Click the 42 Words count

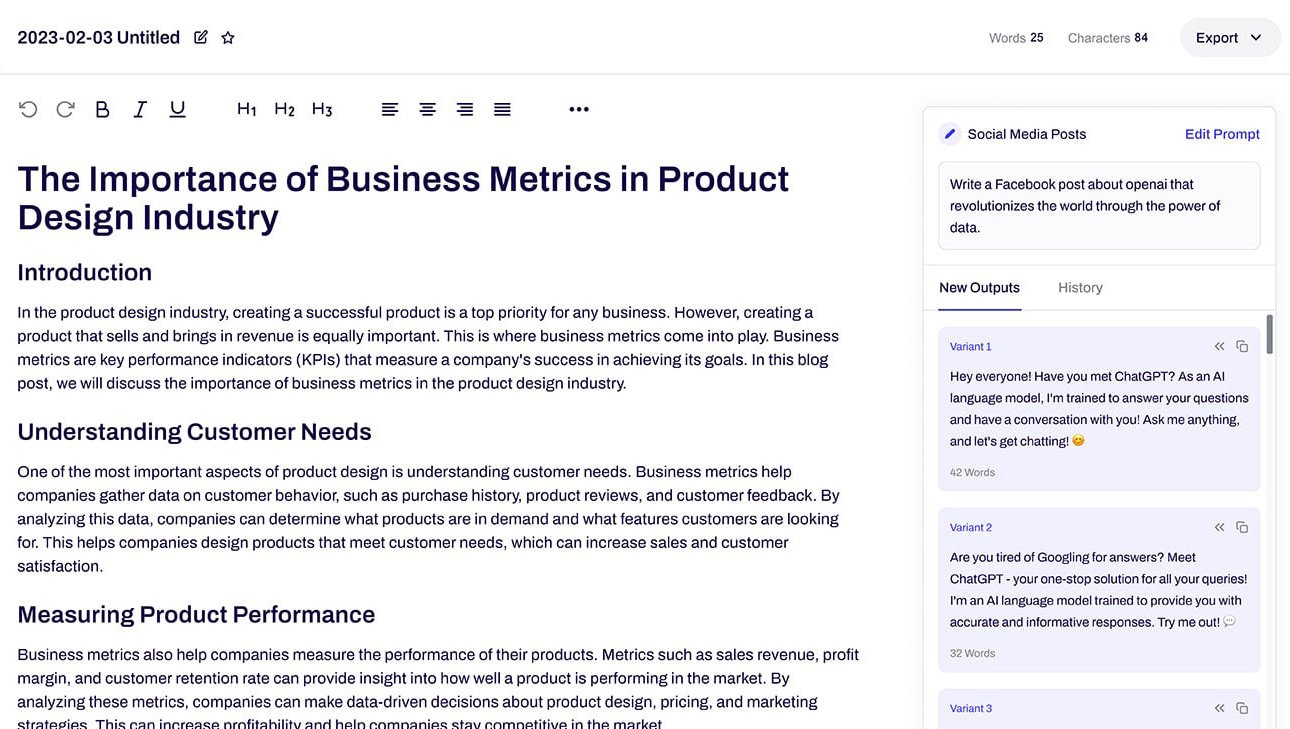click(x=972, y=472)
